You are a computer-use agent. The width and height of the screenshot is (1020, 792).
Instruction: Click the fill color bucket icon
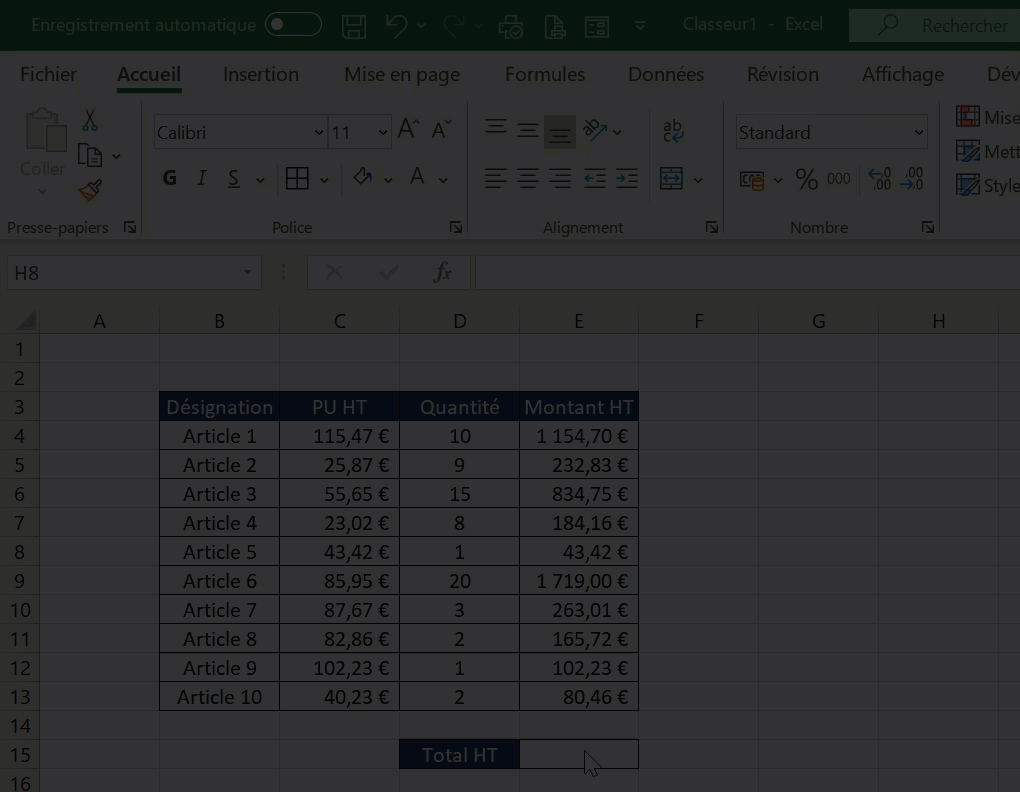(x=362, y=178)
